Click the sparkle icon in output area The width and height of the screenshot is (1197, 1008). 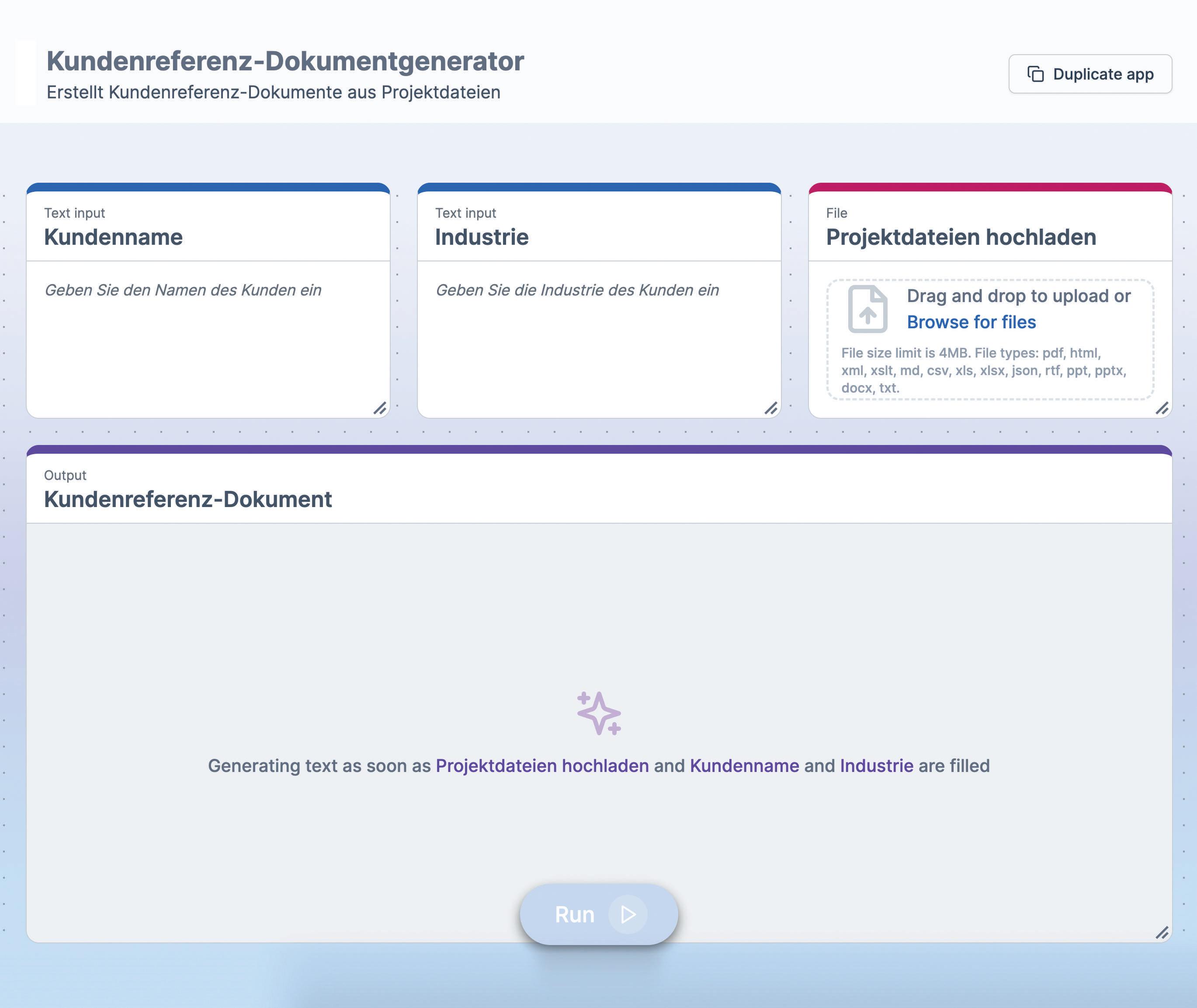(x=599, y=713)
